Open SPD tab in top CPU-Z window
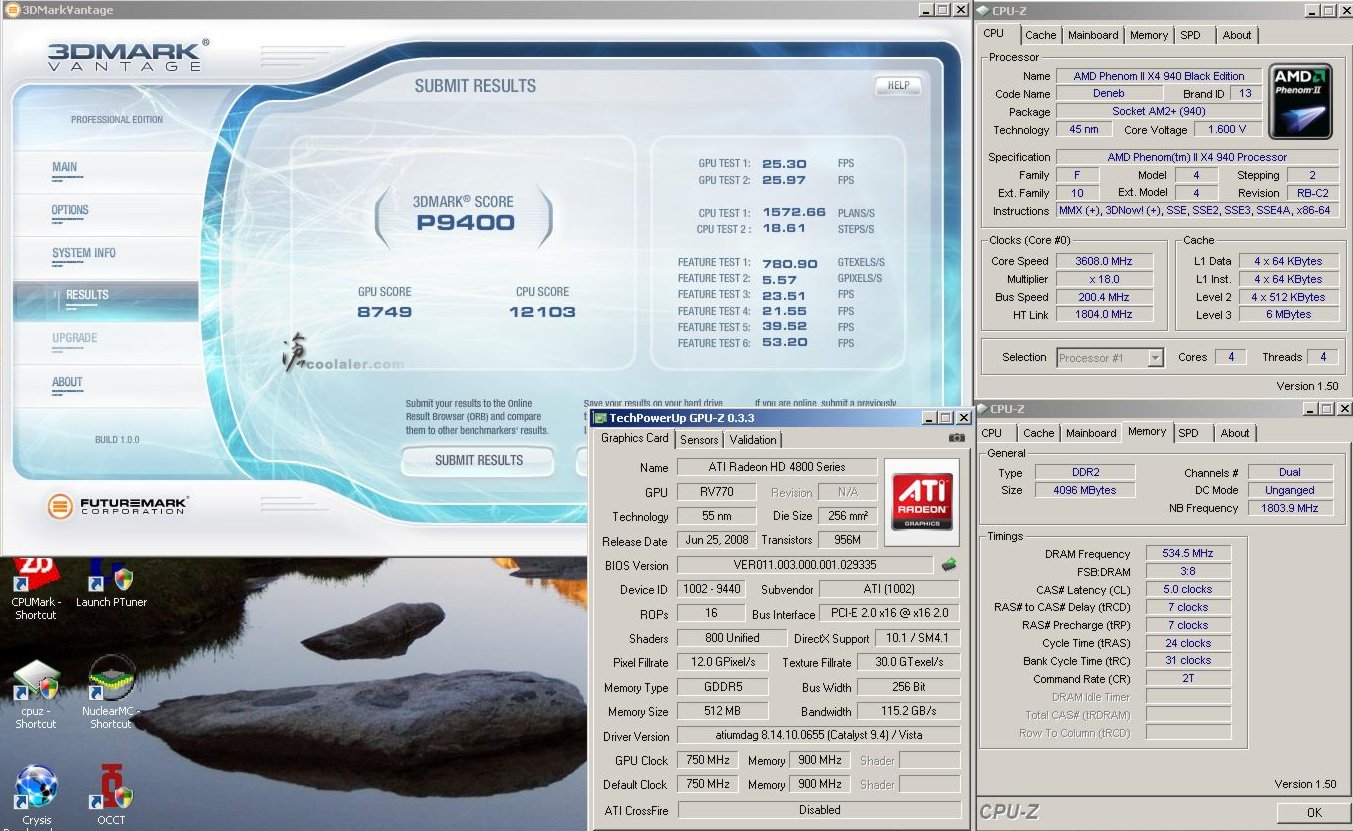This screenshot has height=831, width=1353. coord(1190,35)
